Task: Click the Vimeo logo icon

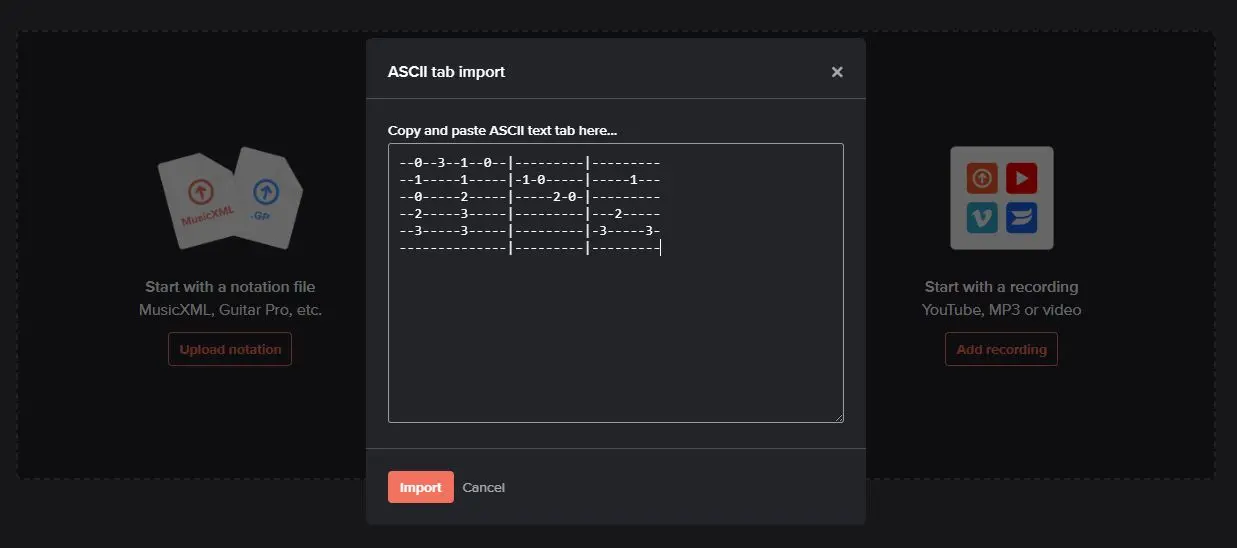Action: (x=982, y=218)
